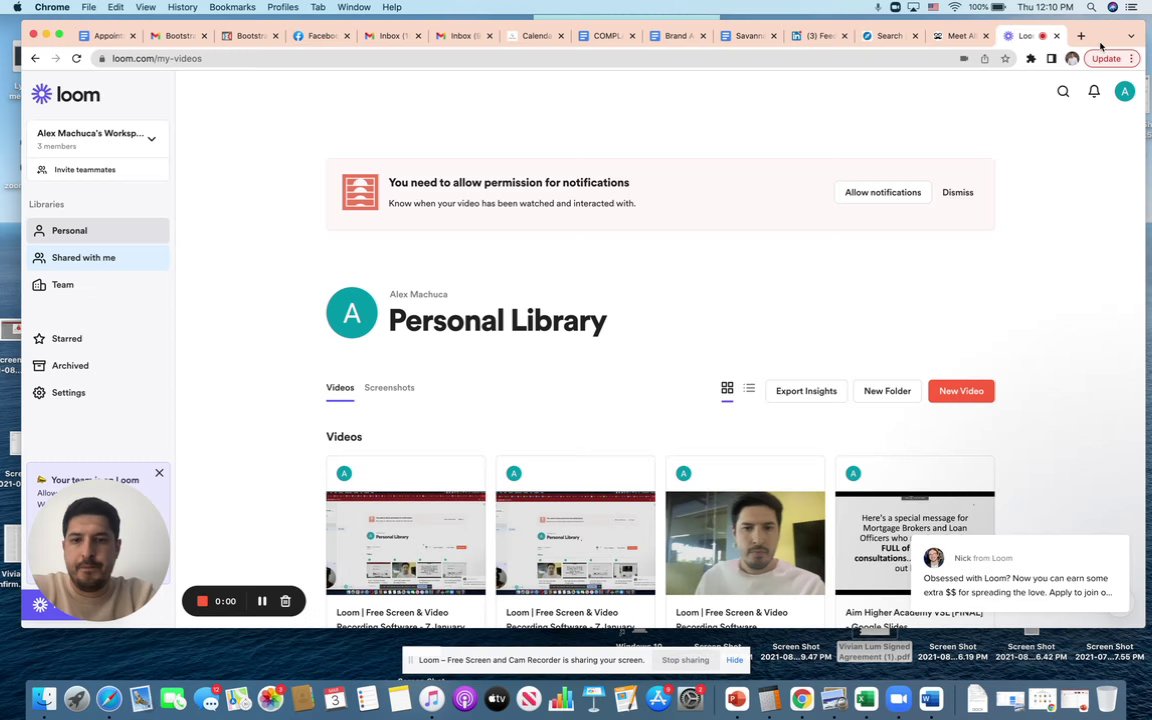Image resolution: width=1152 pixels, height=720 pixels.
Task: Delete the recording with the trash icon
Action: (286, 601)
